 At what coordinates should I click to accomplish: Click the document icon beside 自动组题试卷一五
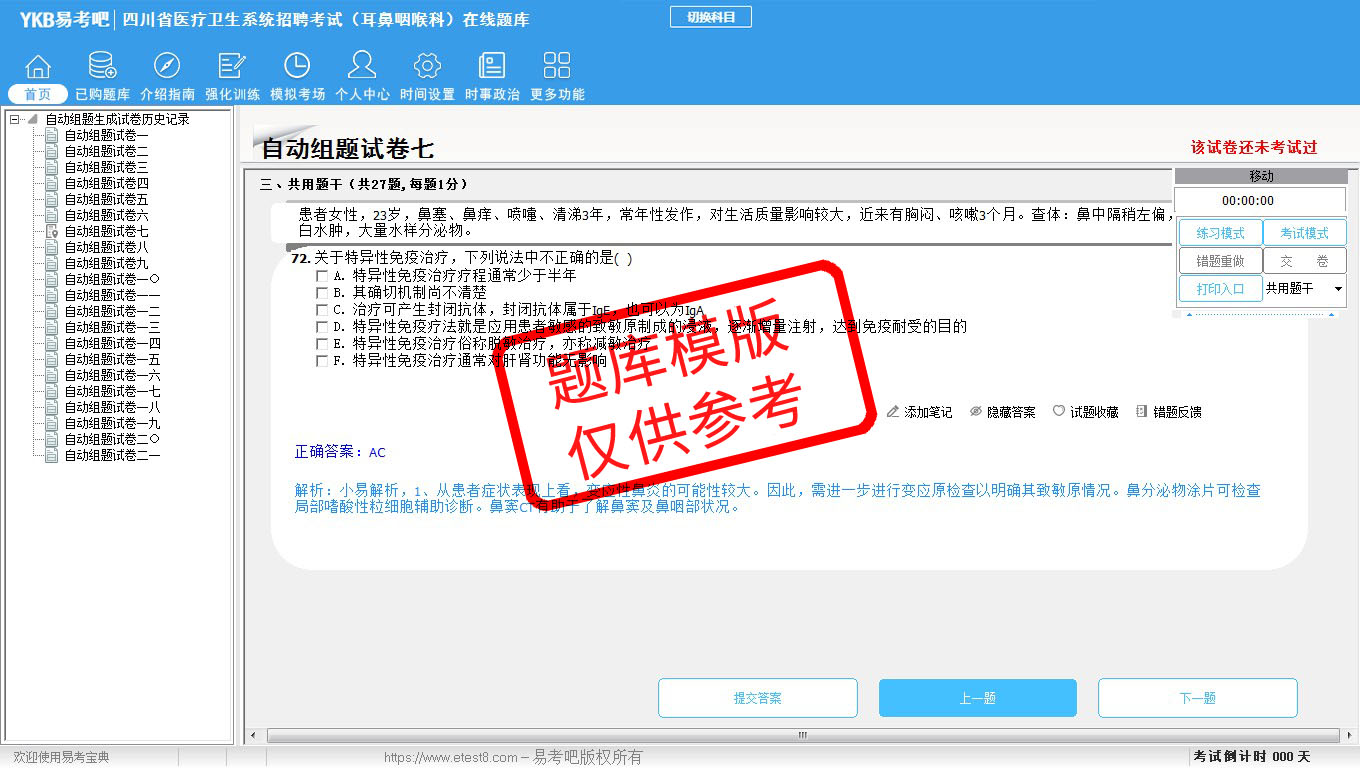(x=52, y=359)
